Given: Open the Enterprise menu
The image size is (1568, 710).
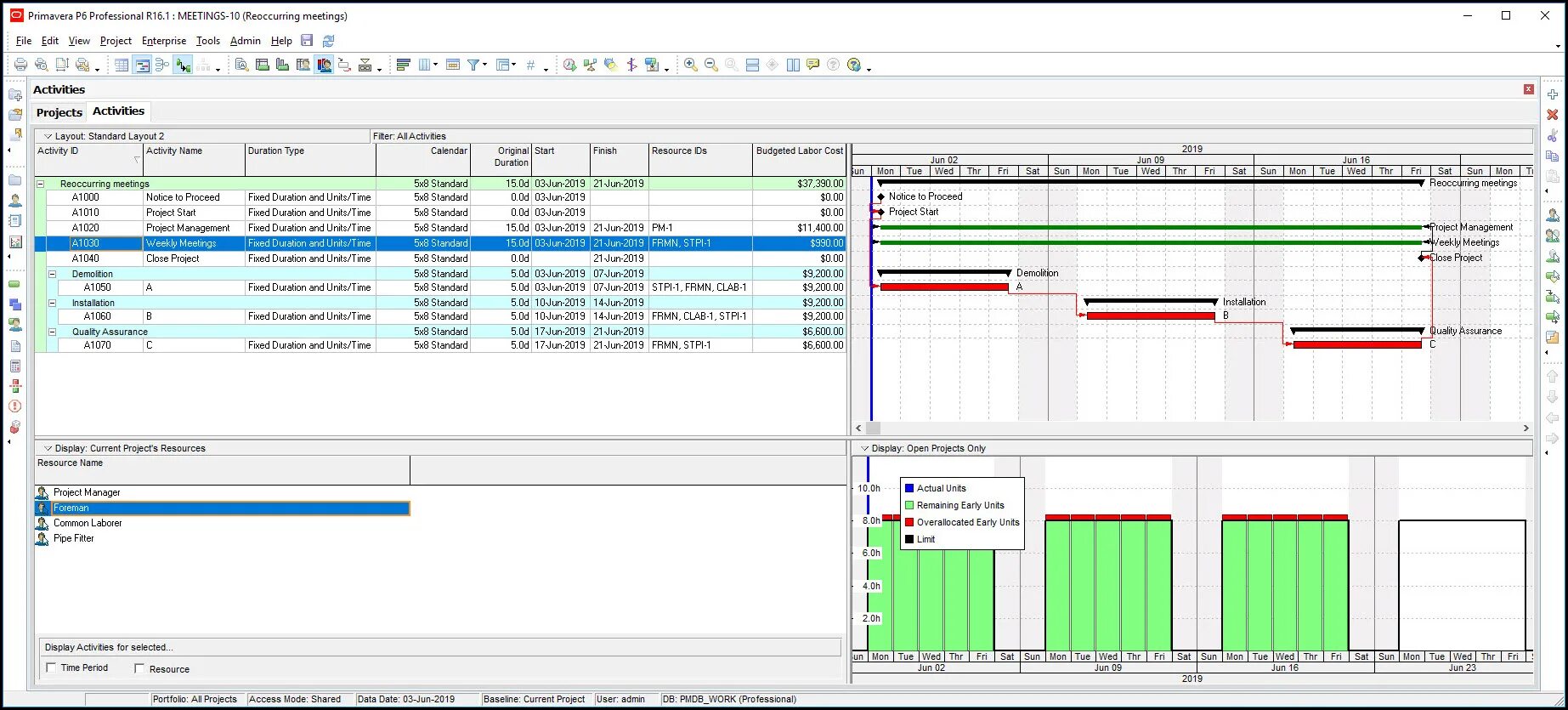Looking at the screenshot, I should point(164,41).
